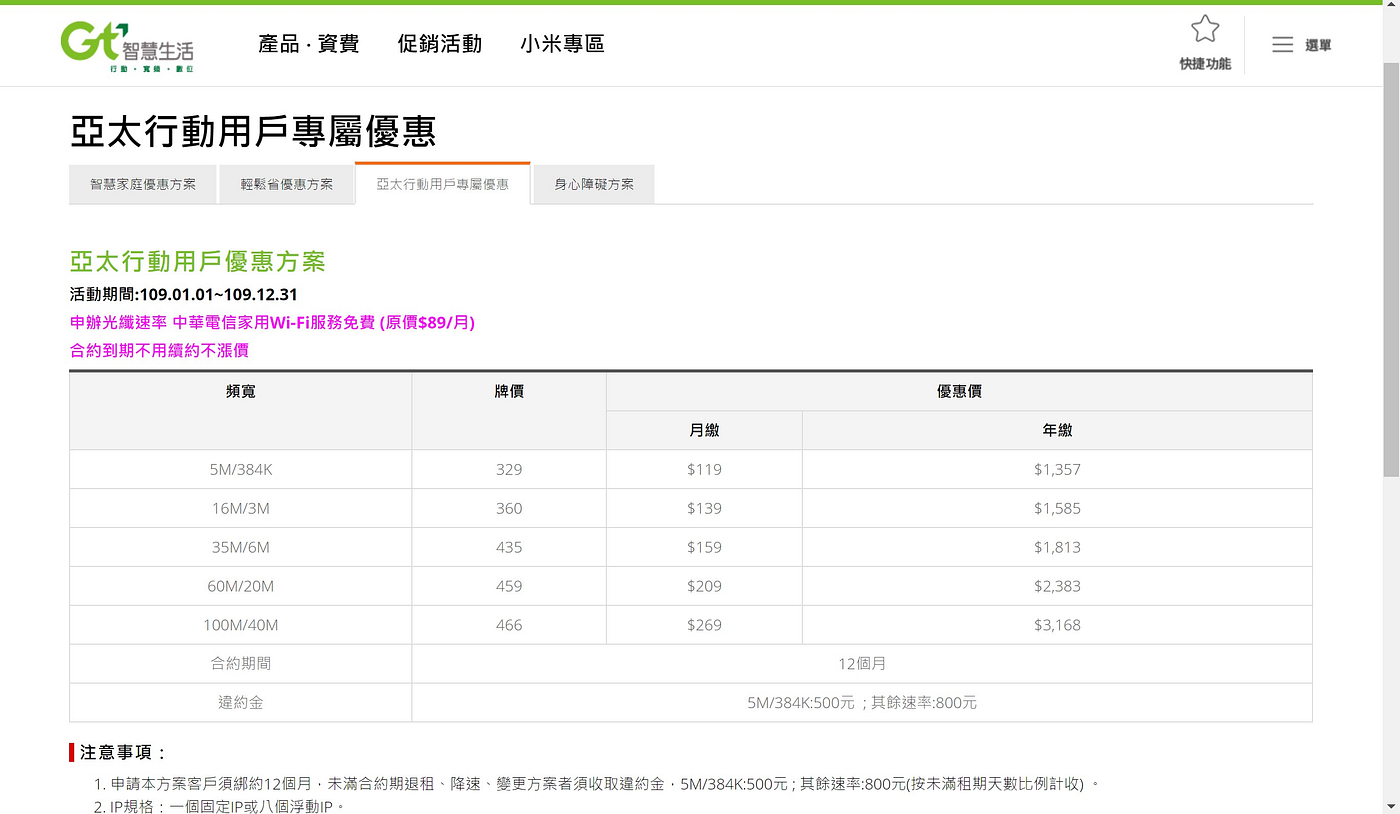Click the 5M/384K:500元 penalty cell
Image resolution: width=1400 pixels, height=814 pixels.
862,703
